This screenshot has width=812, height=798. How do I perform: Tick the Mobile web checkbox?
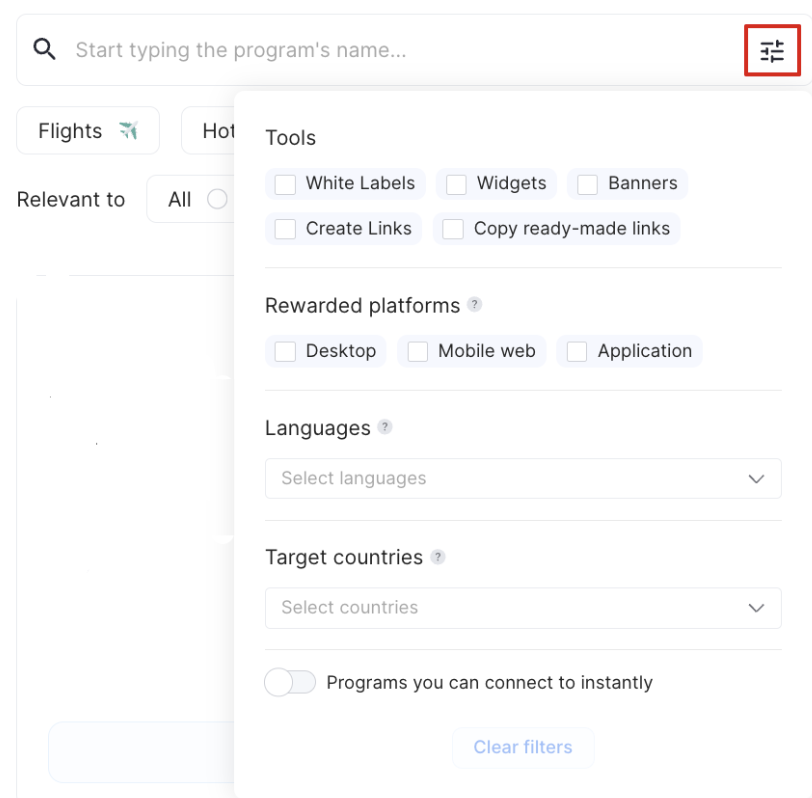point(418,351)
